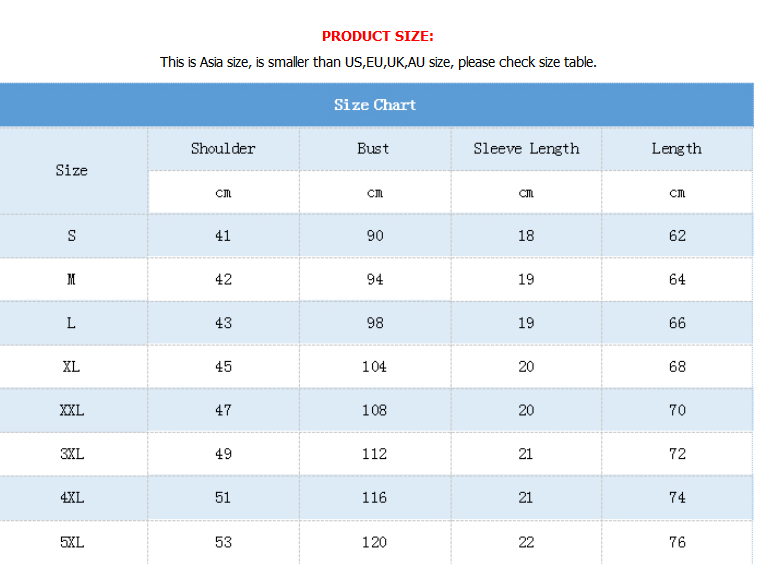Image resolution: width=757 pixels, height=564 pixels.
Task: Click the Asia size notice text
Action: (378, 62)
